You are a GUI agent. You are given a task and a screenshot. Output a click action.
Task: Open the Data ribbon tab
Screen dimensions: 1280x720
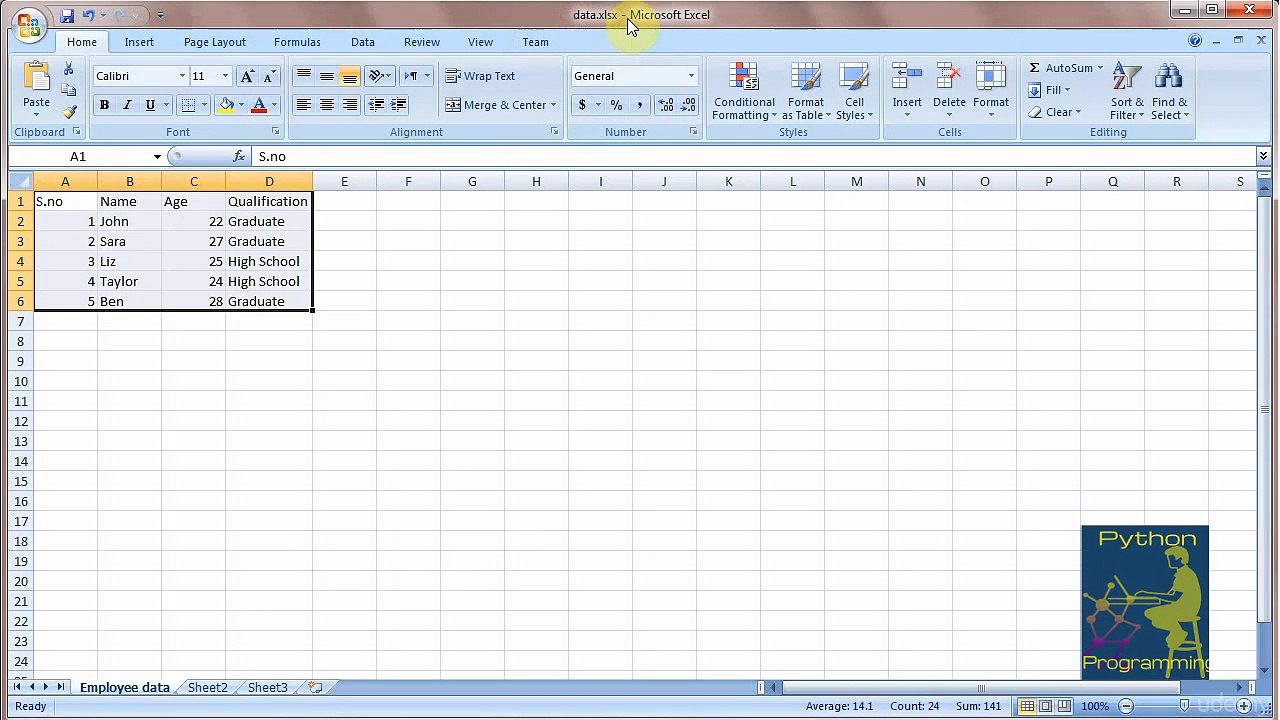tap(363, 42)
